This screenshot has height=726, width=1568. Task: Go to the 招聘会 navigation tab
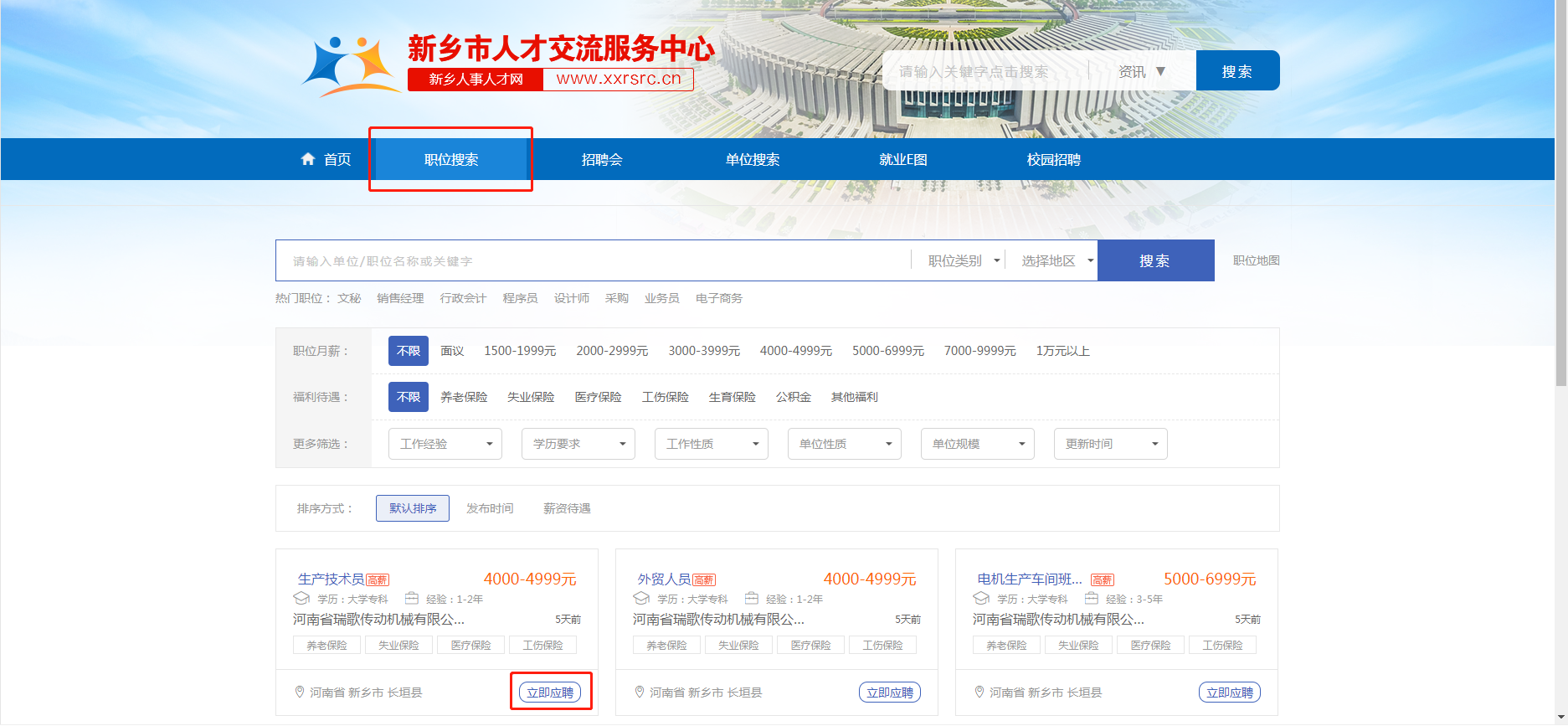(x=602, y=159)
